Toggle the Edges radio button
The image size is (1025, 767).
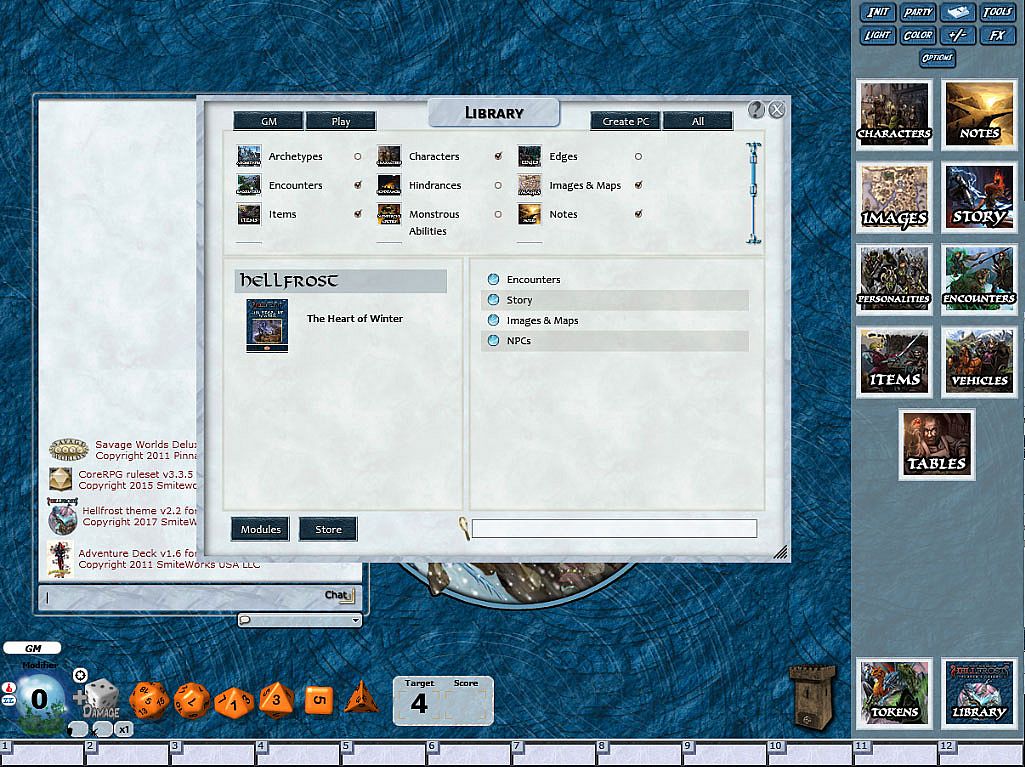638,157
